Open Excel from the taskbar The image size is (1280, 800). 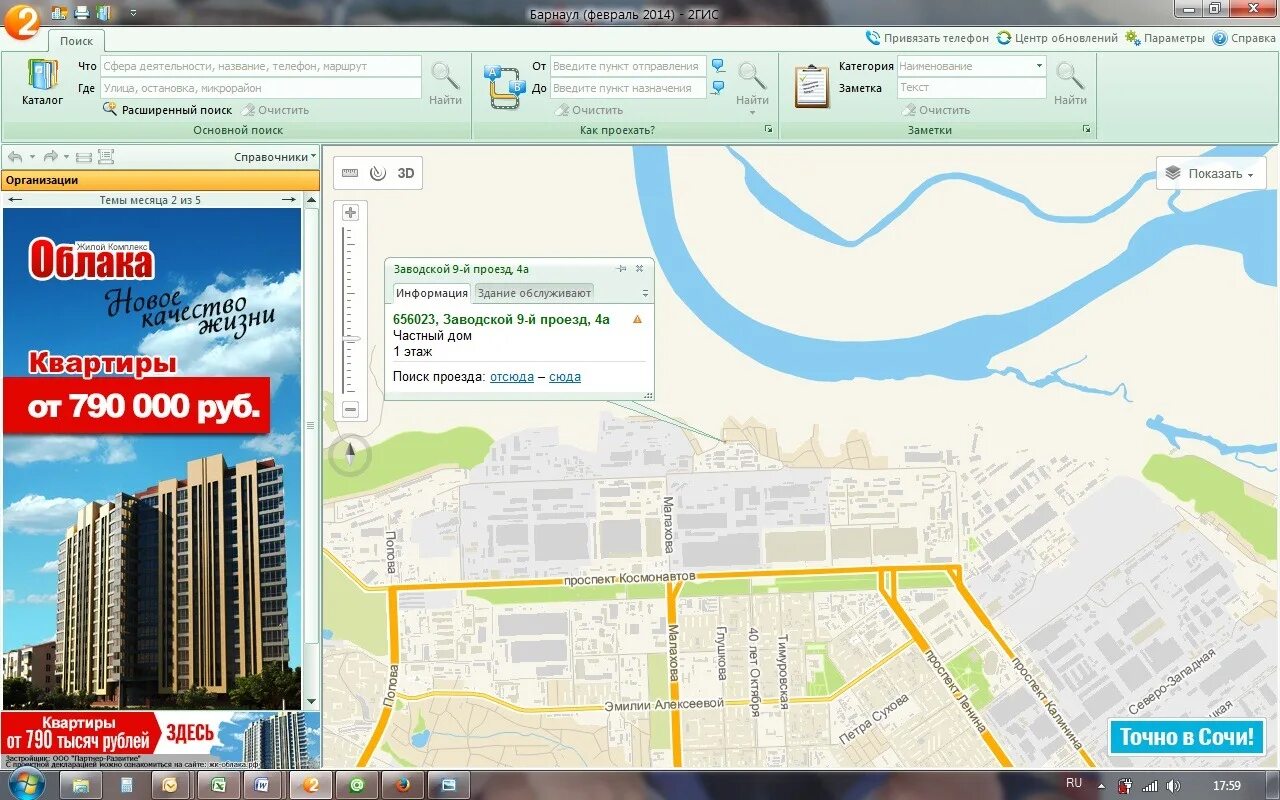tap(219, 785)
